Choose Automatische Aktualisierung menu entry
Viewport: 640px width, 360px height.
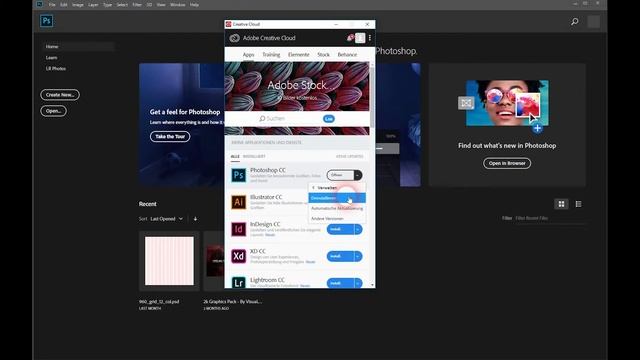337,208
